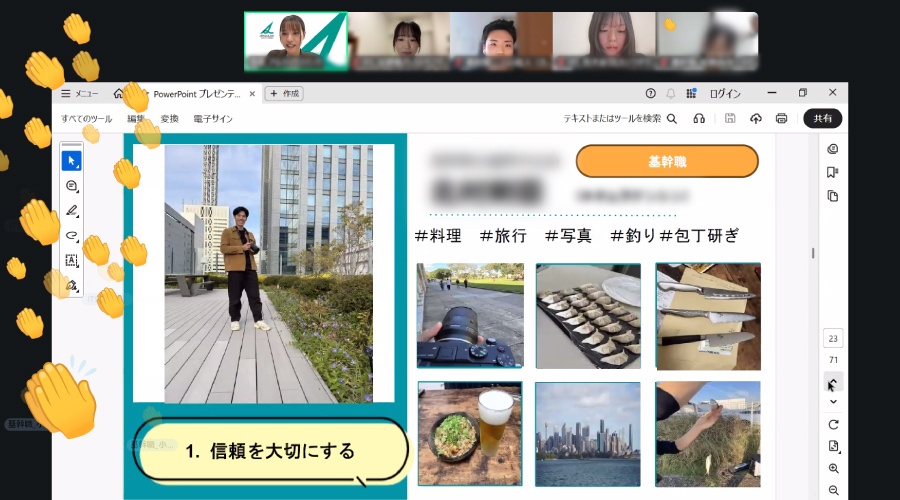
Task: Click the fishing catch photo thumbnail
Action: (708, 435)
